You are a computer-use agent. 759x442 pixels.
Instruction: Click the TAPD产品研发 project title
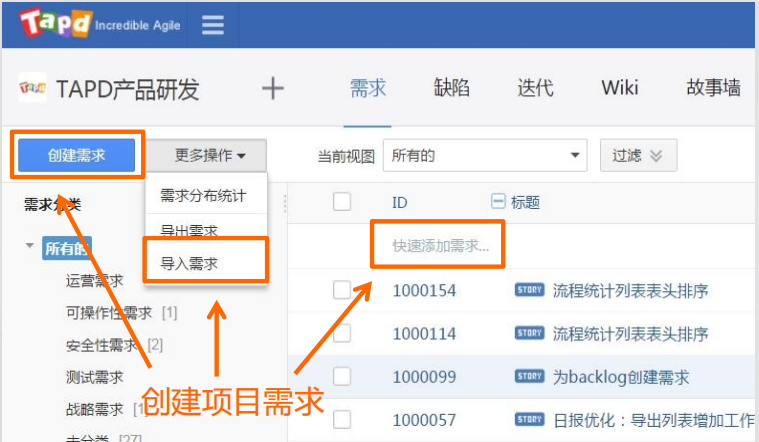coord(127,89)
